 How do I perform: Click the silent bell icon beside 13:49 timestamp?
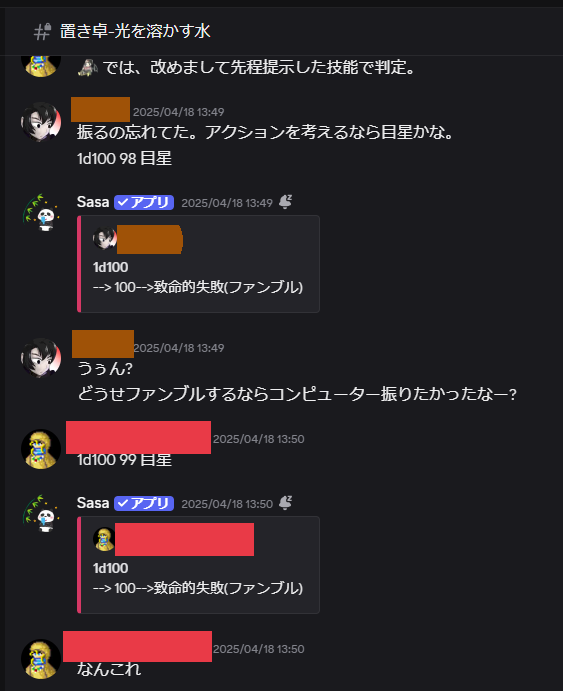[285, 202]
